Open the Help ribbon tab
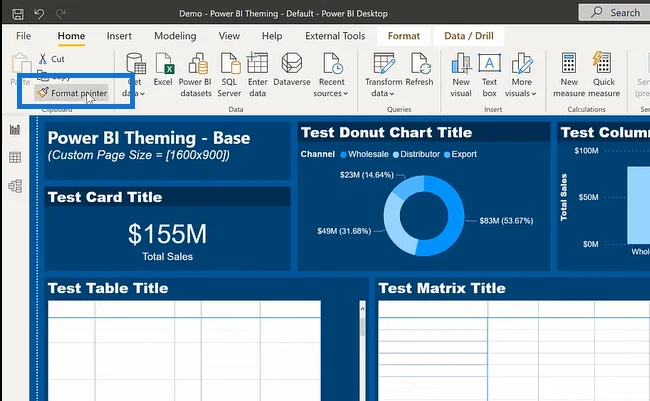Image resolution: width=650 pixels, height=401 pixels. (272, 36)
